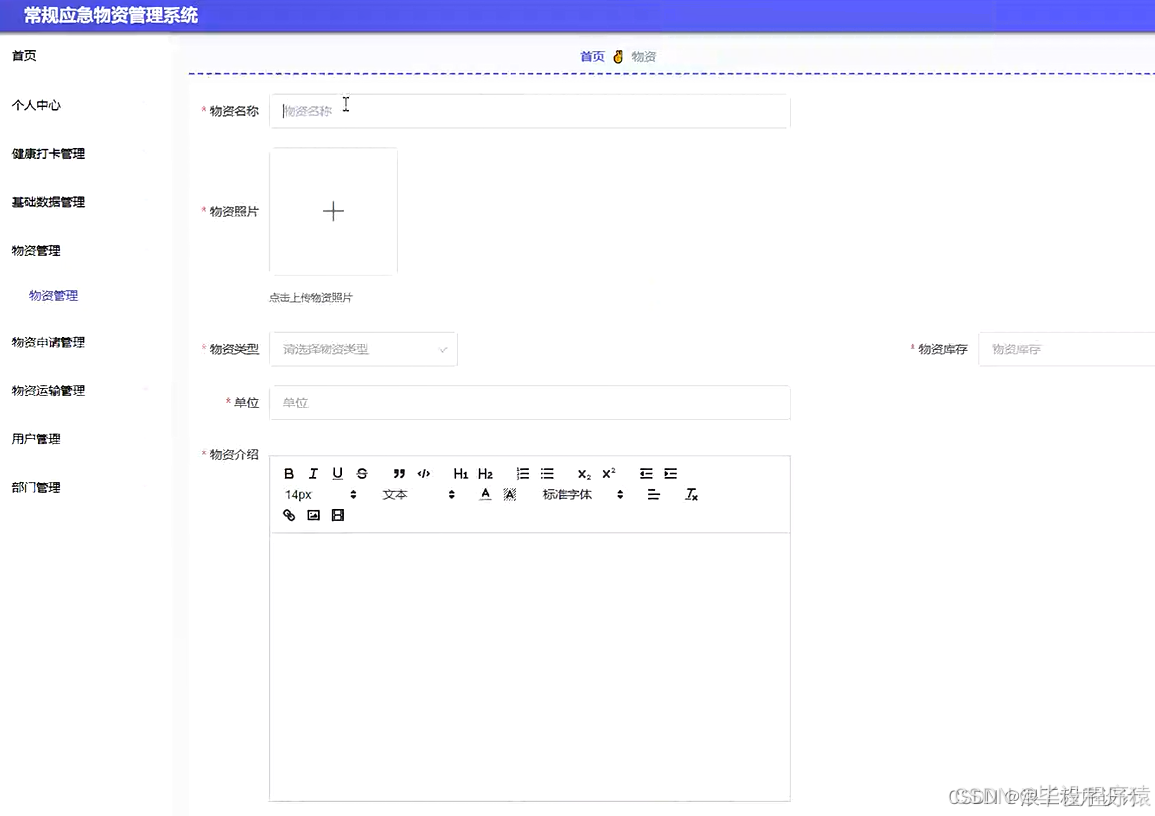Image resolution: width=1155 pixels, height=816 pixels.
Task: Click the plus icon to upload 物资照片
Action: [333, 211]
